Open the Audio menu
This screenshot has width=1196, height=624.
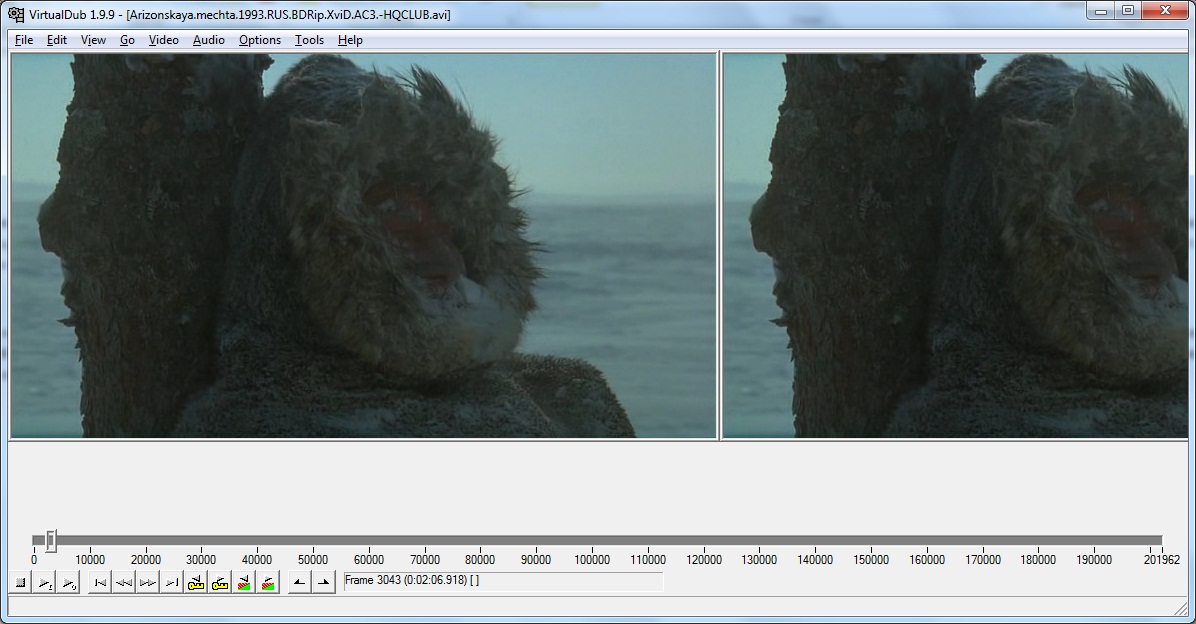coord(208,40)
